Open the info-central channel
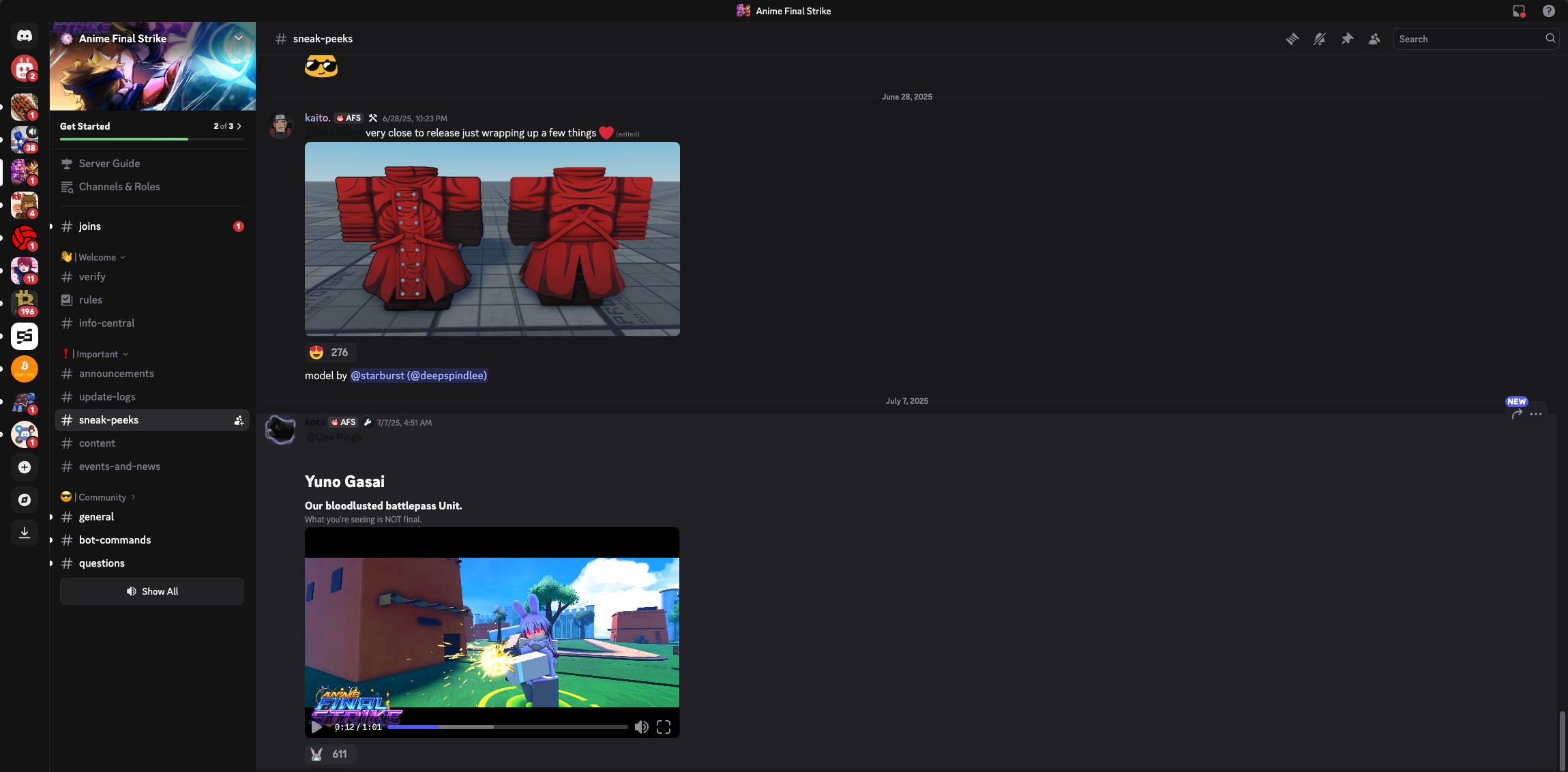The height and width of the screenshot is (772, 1568). (151, 323)
